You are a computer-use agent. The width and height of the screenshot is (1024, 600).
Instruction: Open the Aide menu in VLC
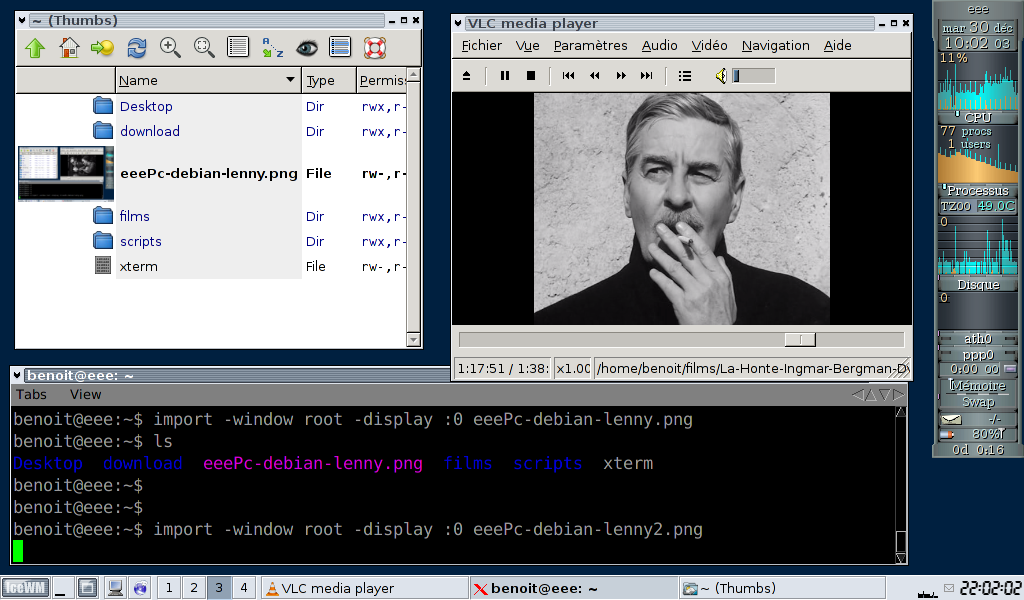(x=837, y=46)
